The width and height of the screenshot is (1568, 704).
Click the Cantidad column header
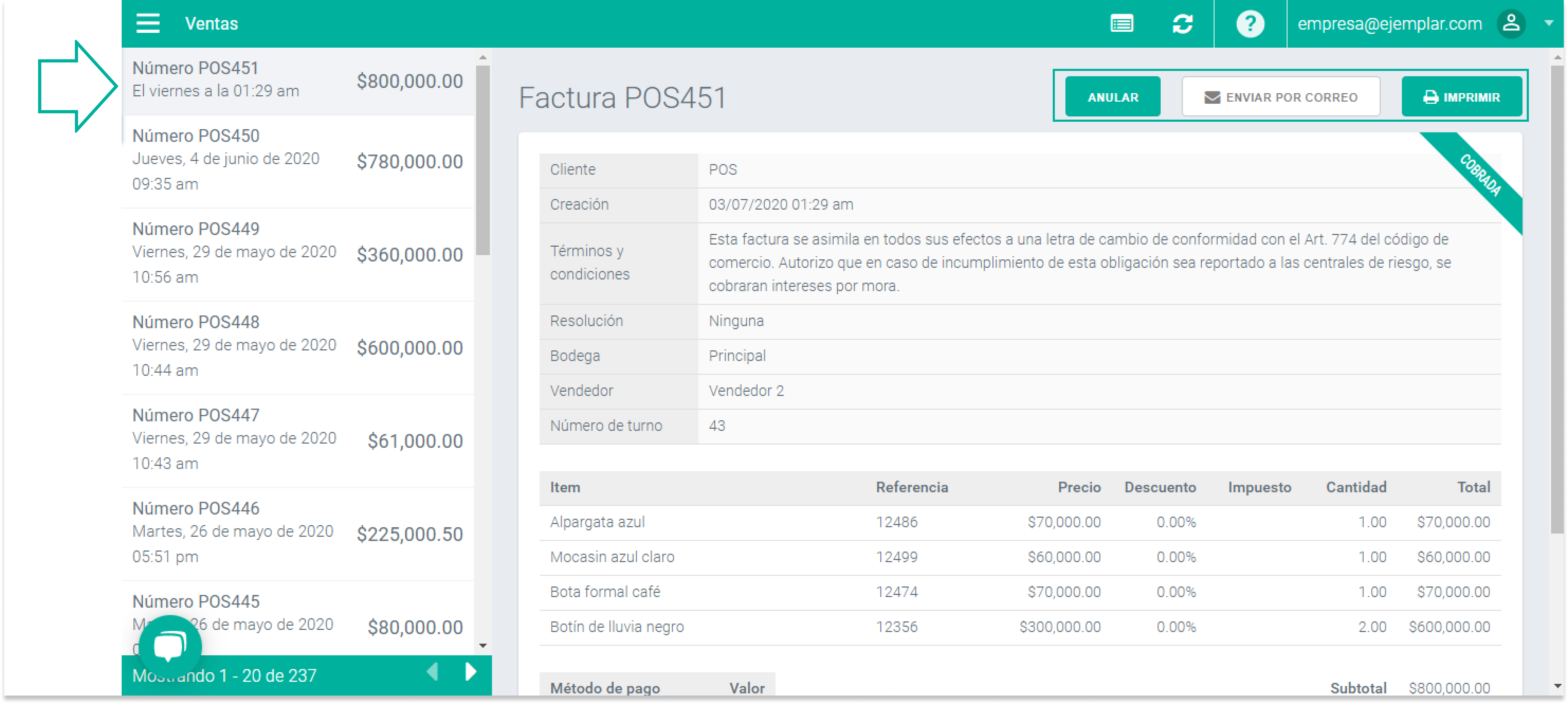click(x=1356, y=487)
